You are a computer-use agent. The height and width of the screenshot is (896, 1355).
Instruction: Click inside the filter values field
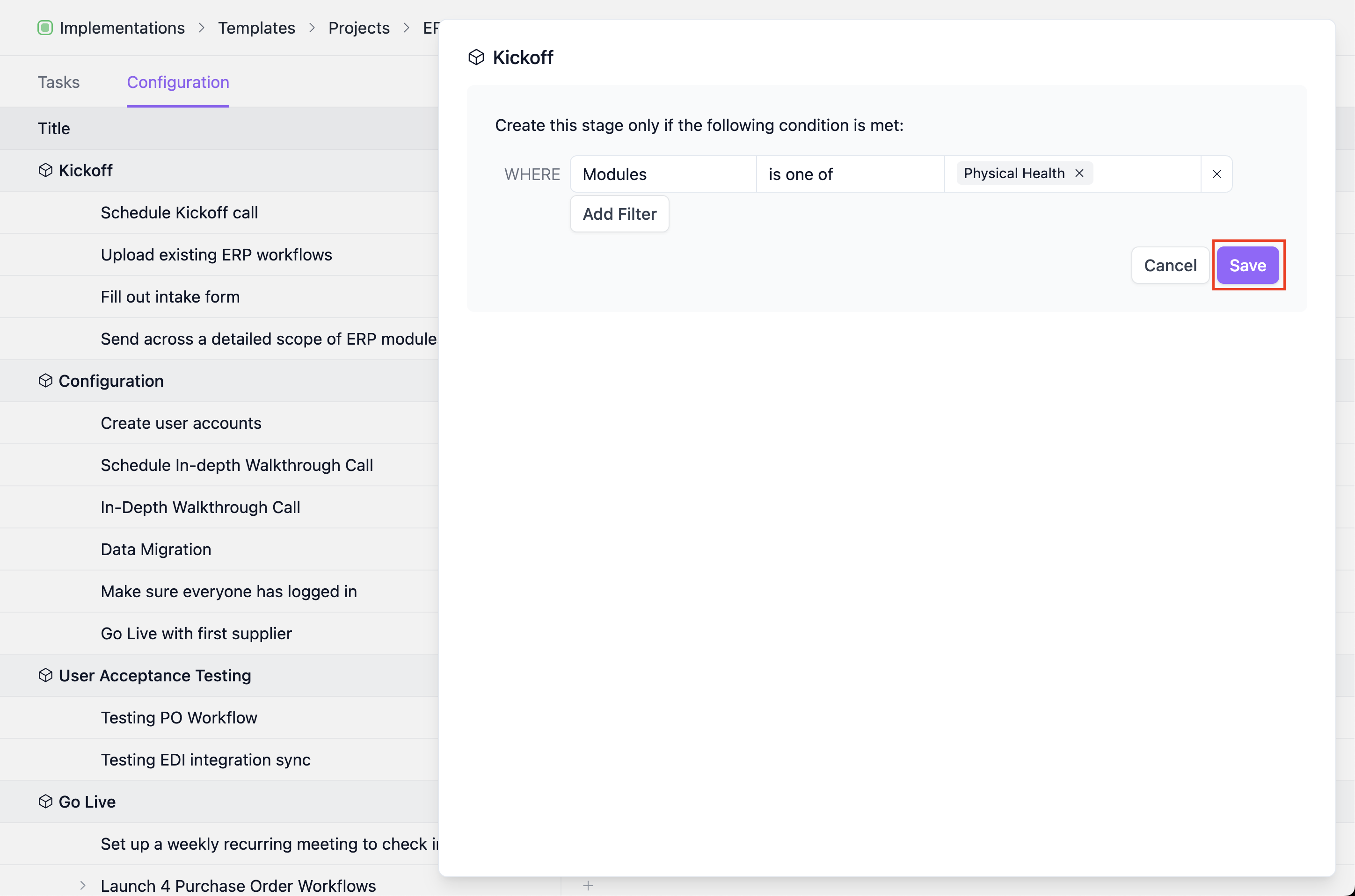tap(1146, 173)
